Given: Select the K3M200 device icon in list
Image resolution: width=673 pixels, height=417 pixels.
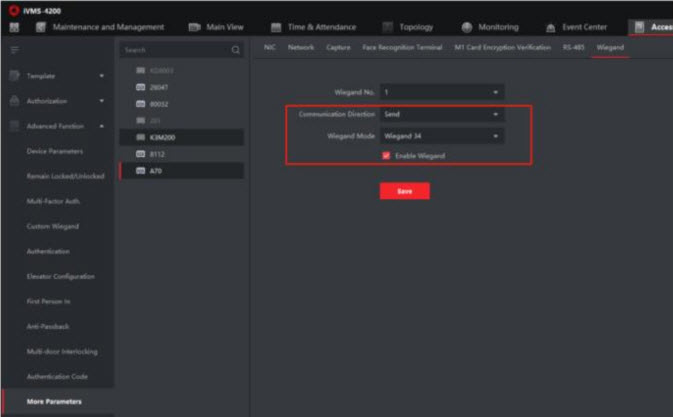Looking at the screenshot, I should point(141,137).
